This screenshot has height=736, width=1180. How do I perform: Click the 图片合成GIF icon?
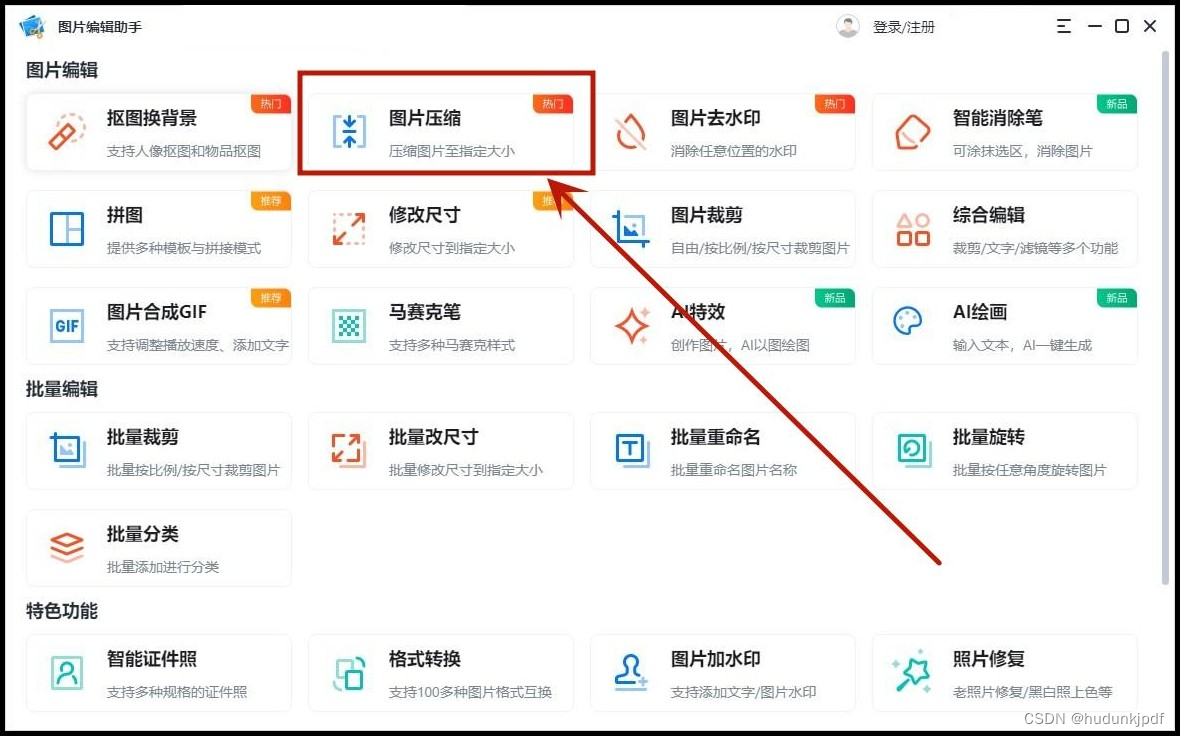[x=67, y=326]
